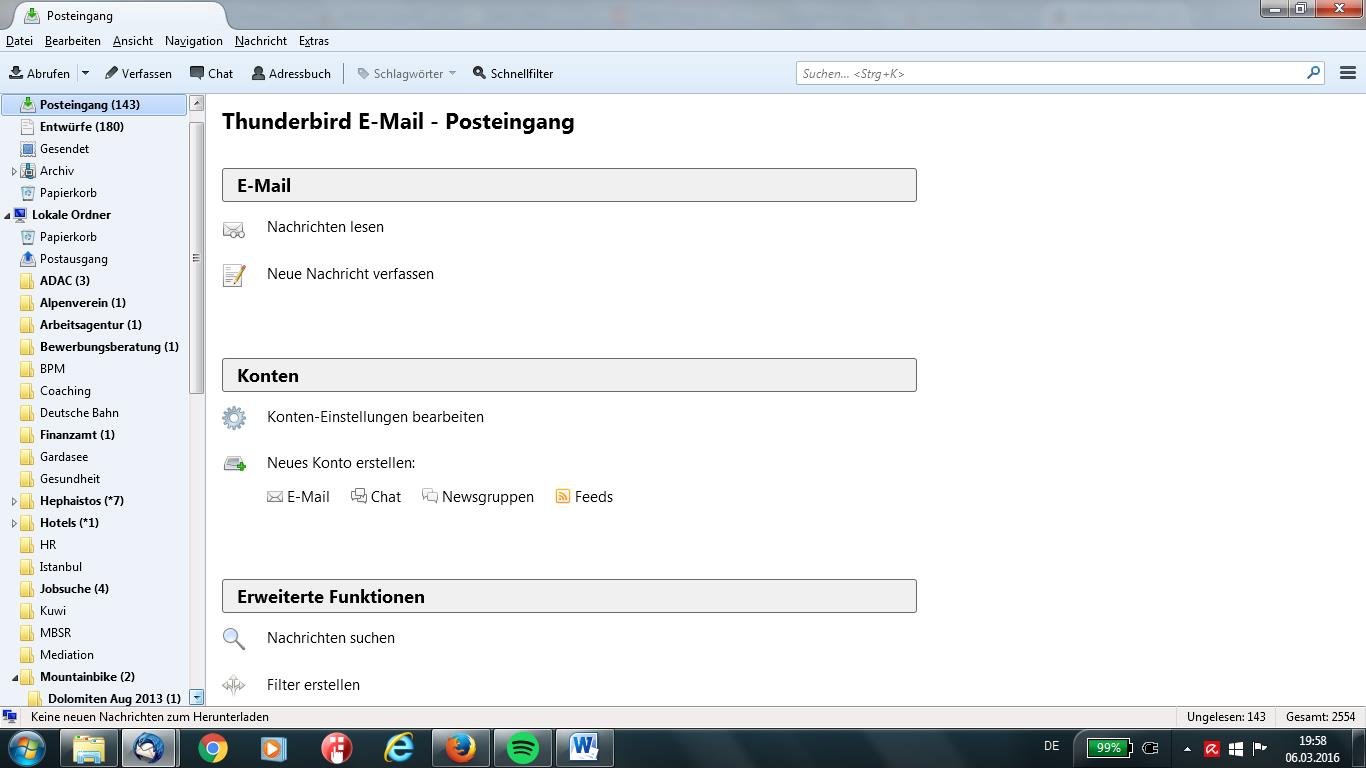Viewport: 1366px width, 768px height.
Task: Open the Extras menu
Action: (314, 41)
